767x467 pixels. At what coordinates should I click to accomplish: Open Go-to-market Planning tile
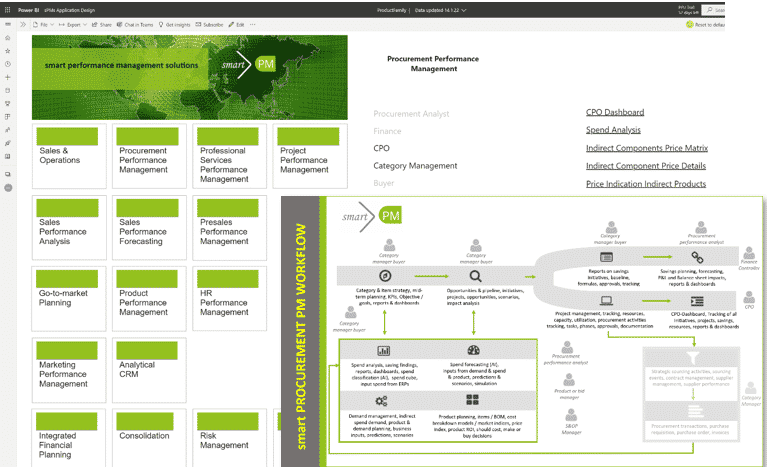point(69,299)
